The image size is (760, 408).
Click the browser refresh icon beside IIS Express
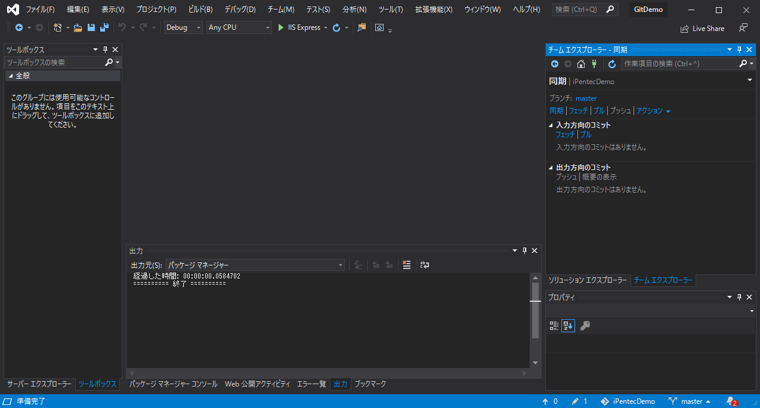pyautogui.click(x=336, y=28)
